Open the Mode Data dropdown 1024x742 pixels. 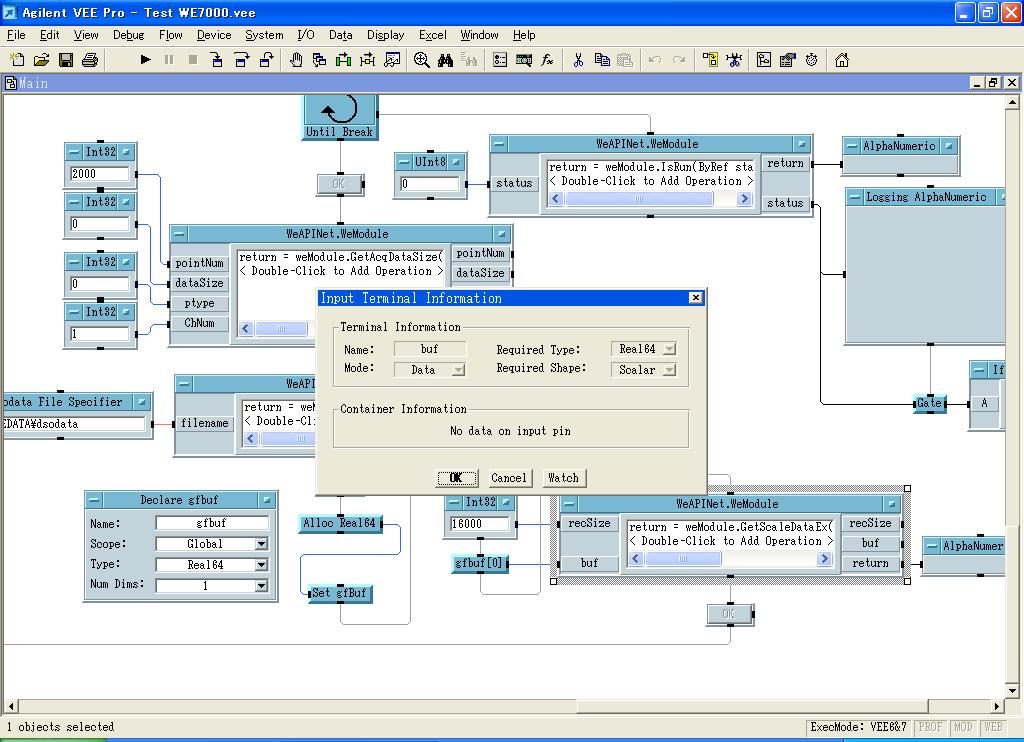458,370
